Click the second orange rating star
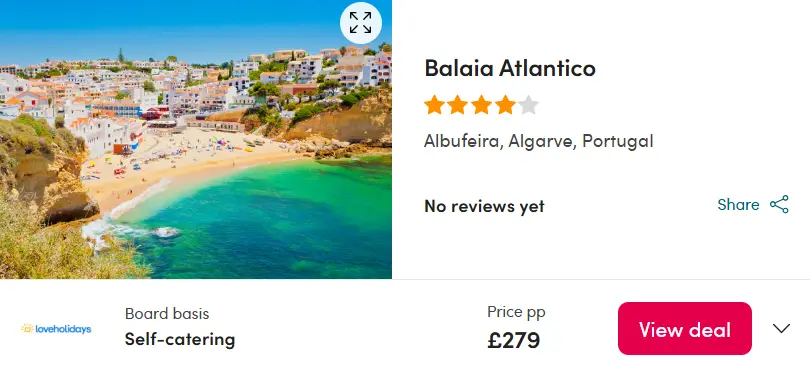Screen dimensions: 810x365 [458, 105]
